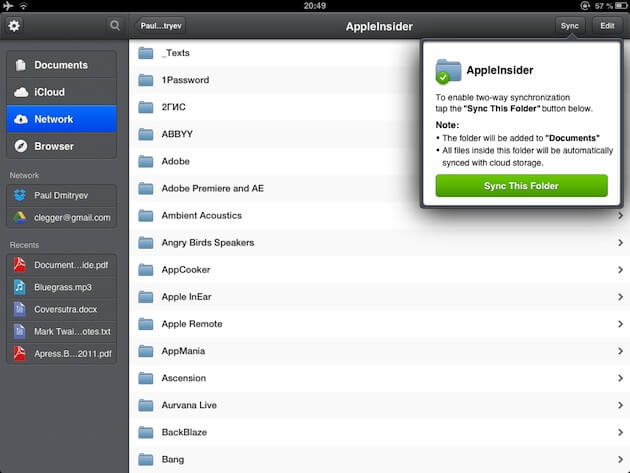
Task: Open the BackBlaze folder name
Action: pyautogui.click(x=184, y=432)
